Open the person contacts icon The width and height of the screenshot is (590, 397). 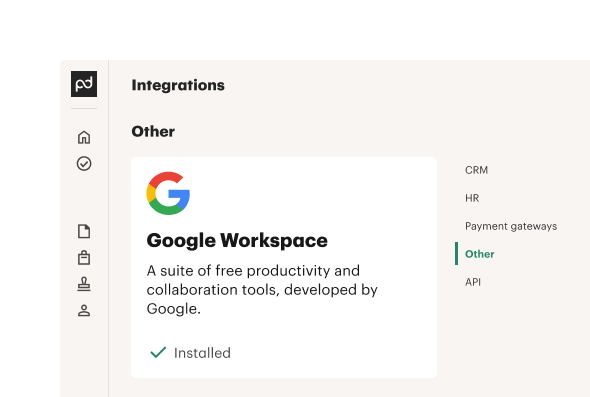click(x=84, y=310)
